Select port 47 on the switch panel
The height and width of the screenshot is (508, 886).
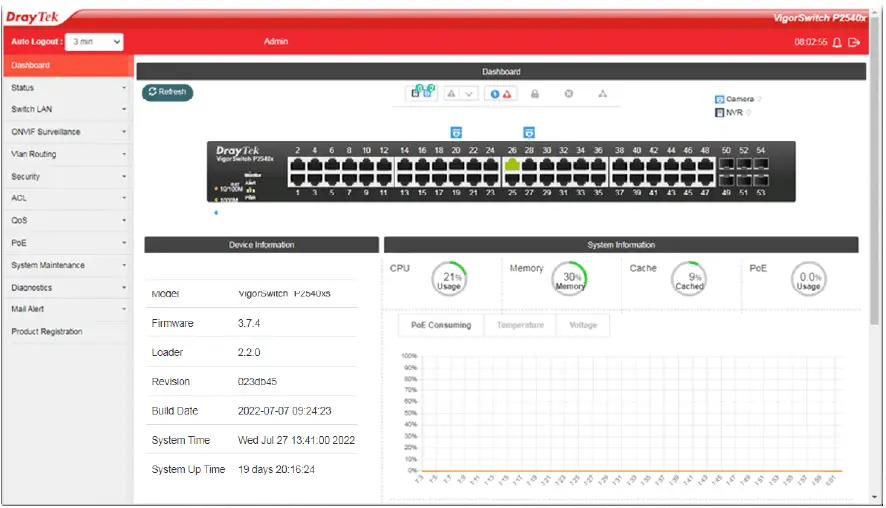point(705,180)
